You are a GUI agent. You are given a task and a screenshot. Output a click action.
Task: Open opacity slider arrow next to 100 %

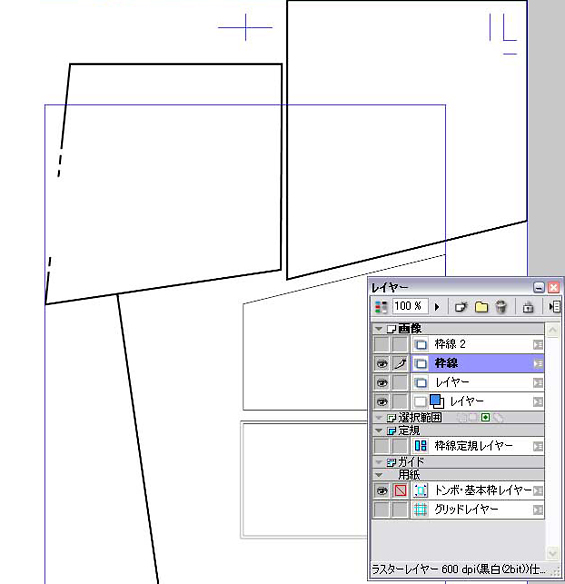[437, 307]
